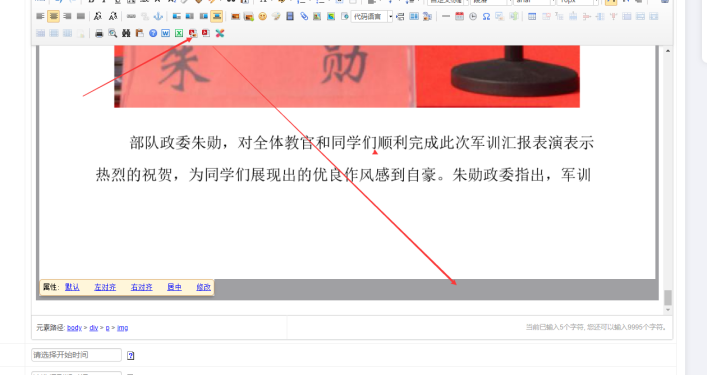Image resolution: width=707 pixels, height=375 pixels.
Task: Click the binoculars search-replace icon
Action: [x=126, y=33]
